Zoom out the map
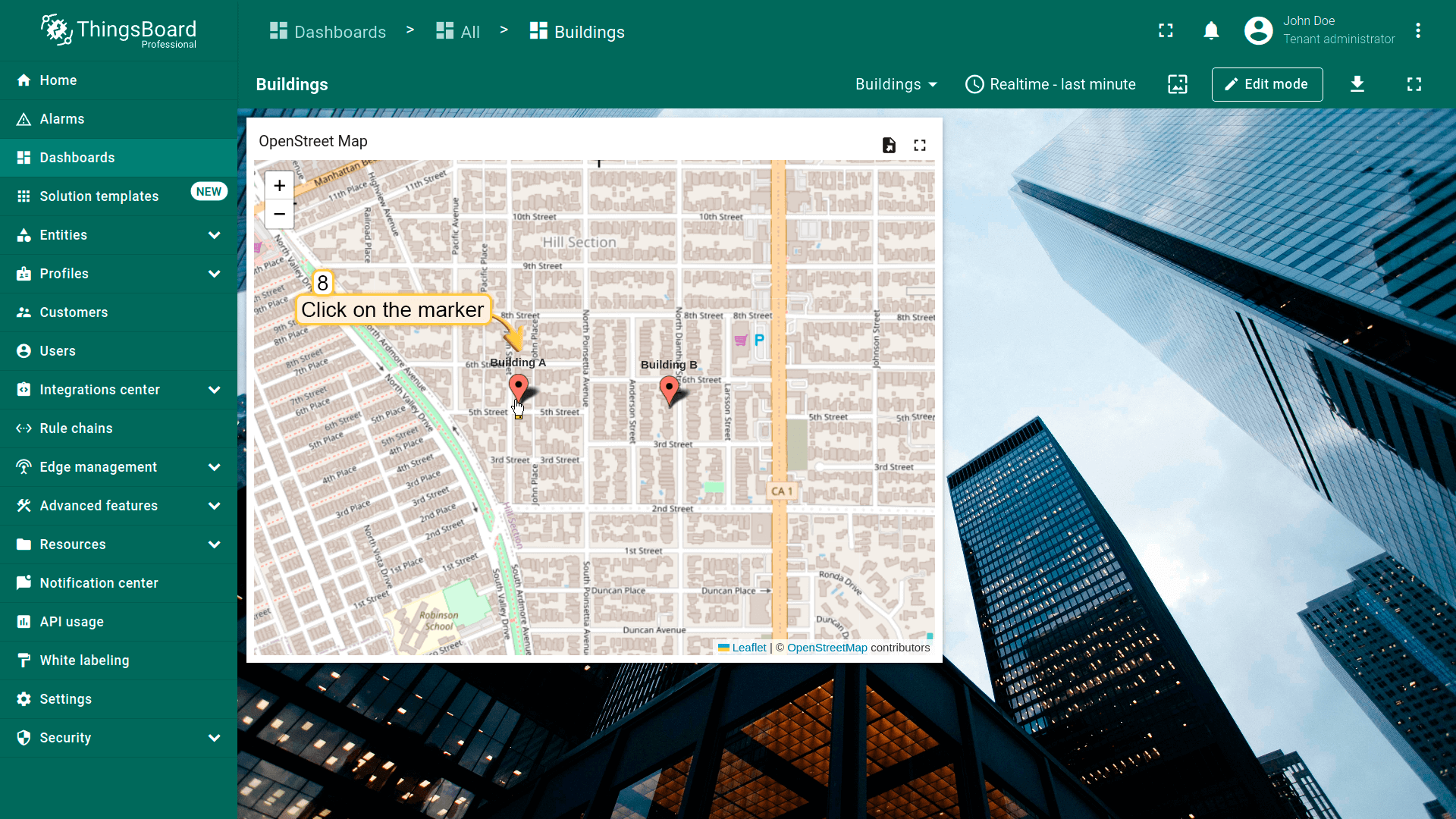The height and width of the screenshot is (819, 1456). (x=279, y=215)
